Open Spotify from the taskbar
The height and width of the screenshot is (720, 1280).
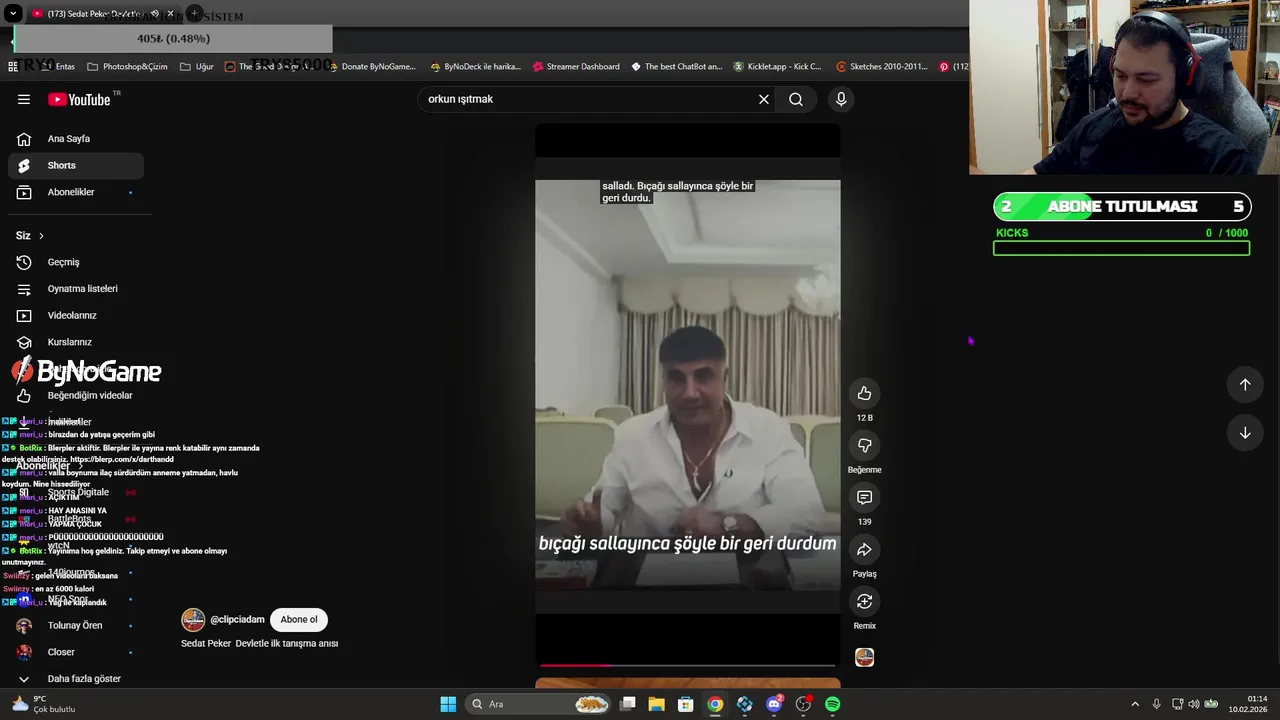832,704
